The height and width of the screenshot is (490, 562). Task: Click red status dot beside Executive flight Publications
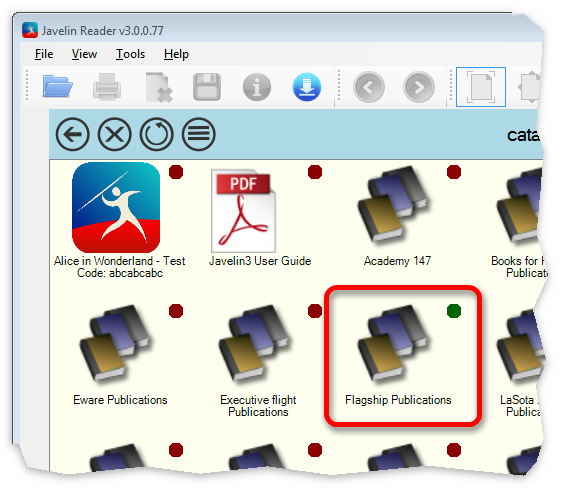point(315,311)
